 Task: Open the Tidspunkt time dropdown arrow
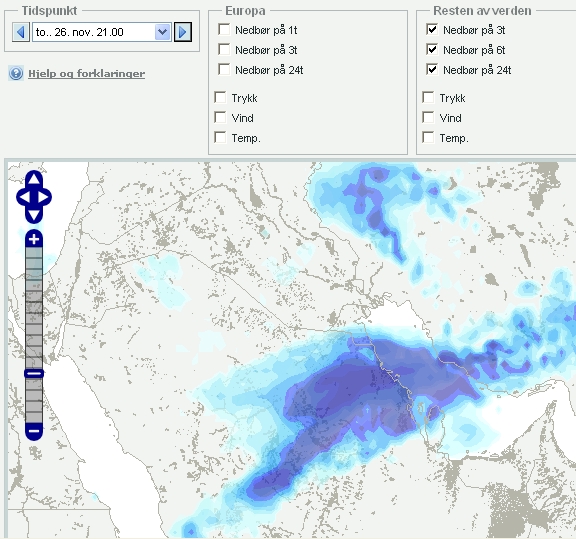tap(162, 32)
